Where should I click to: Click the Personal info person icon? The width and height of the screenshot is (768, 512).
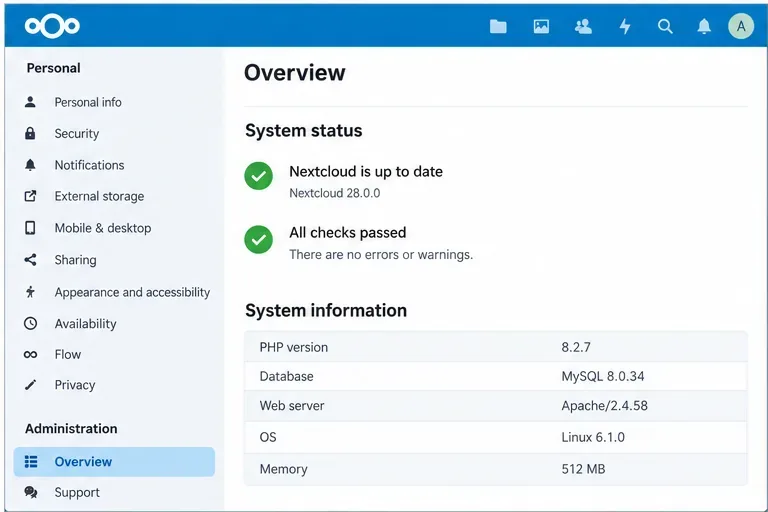coord(30,102)
